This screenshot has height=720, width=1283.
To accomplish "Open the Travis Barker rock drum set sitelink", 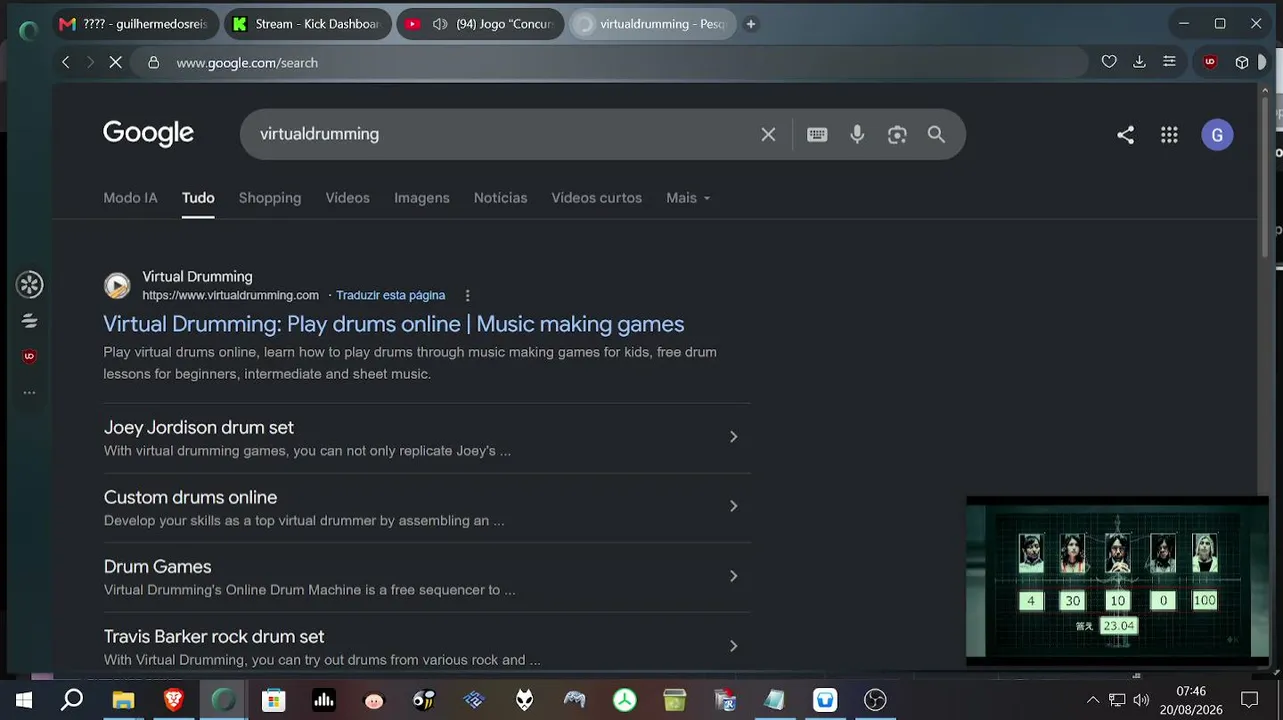I will 214,636.
